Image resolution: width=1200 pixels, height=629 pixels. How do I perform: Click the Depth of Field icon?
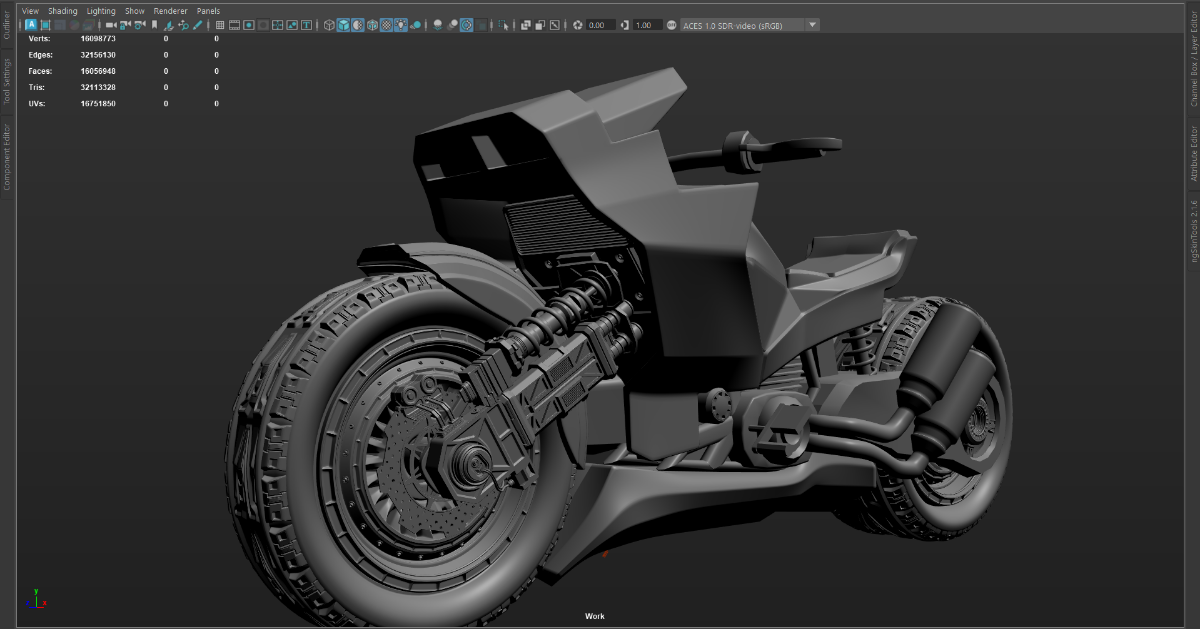click(481, 25)
